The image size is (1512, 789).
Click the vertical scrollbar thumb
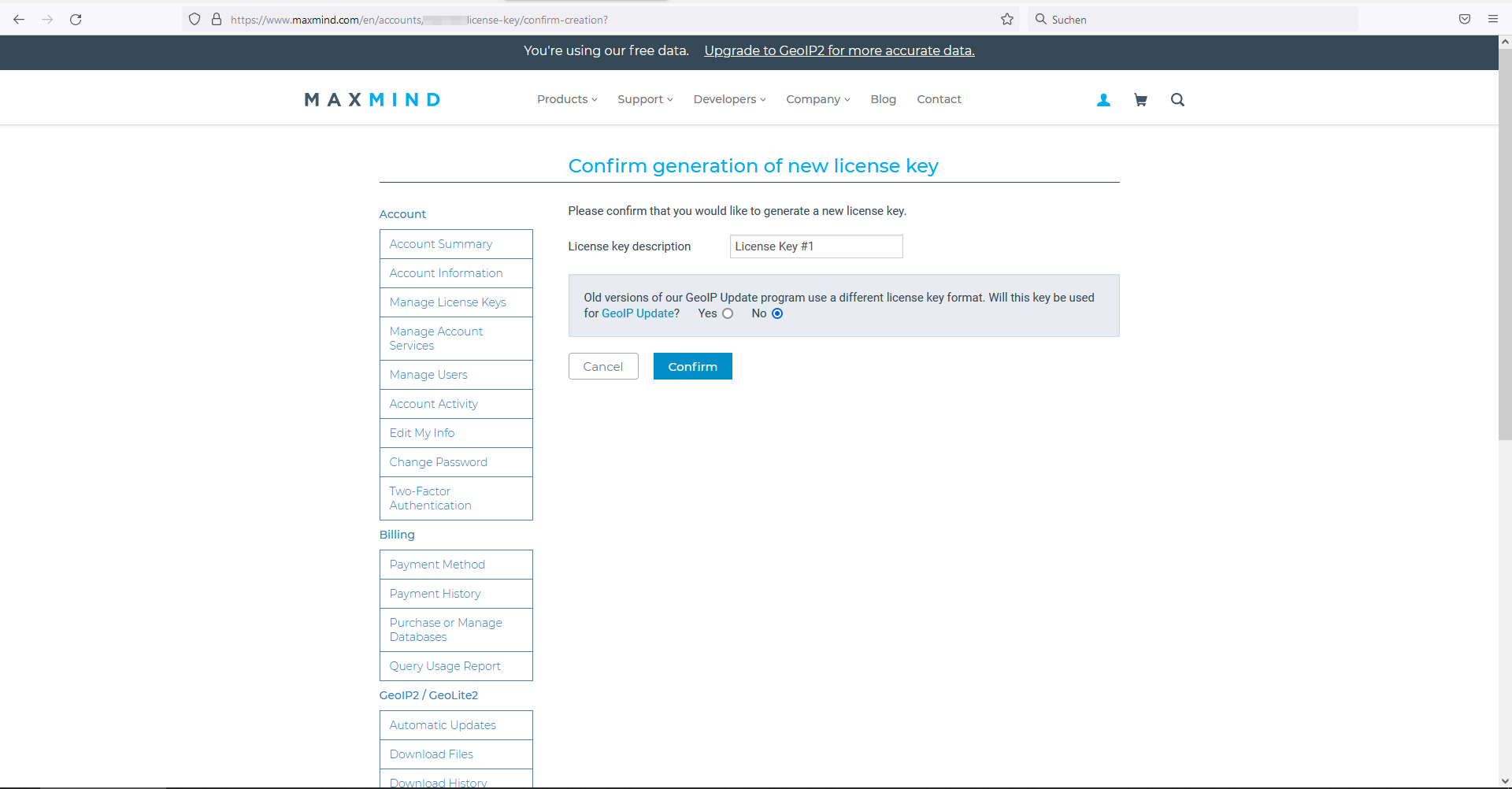pyautogui.click(x=1505, y=244)
